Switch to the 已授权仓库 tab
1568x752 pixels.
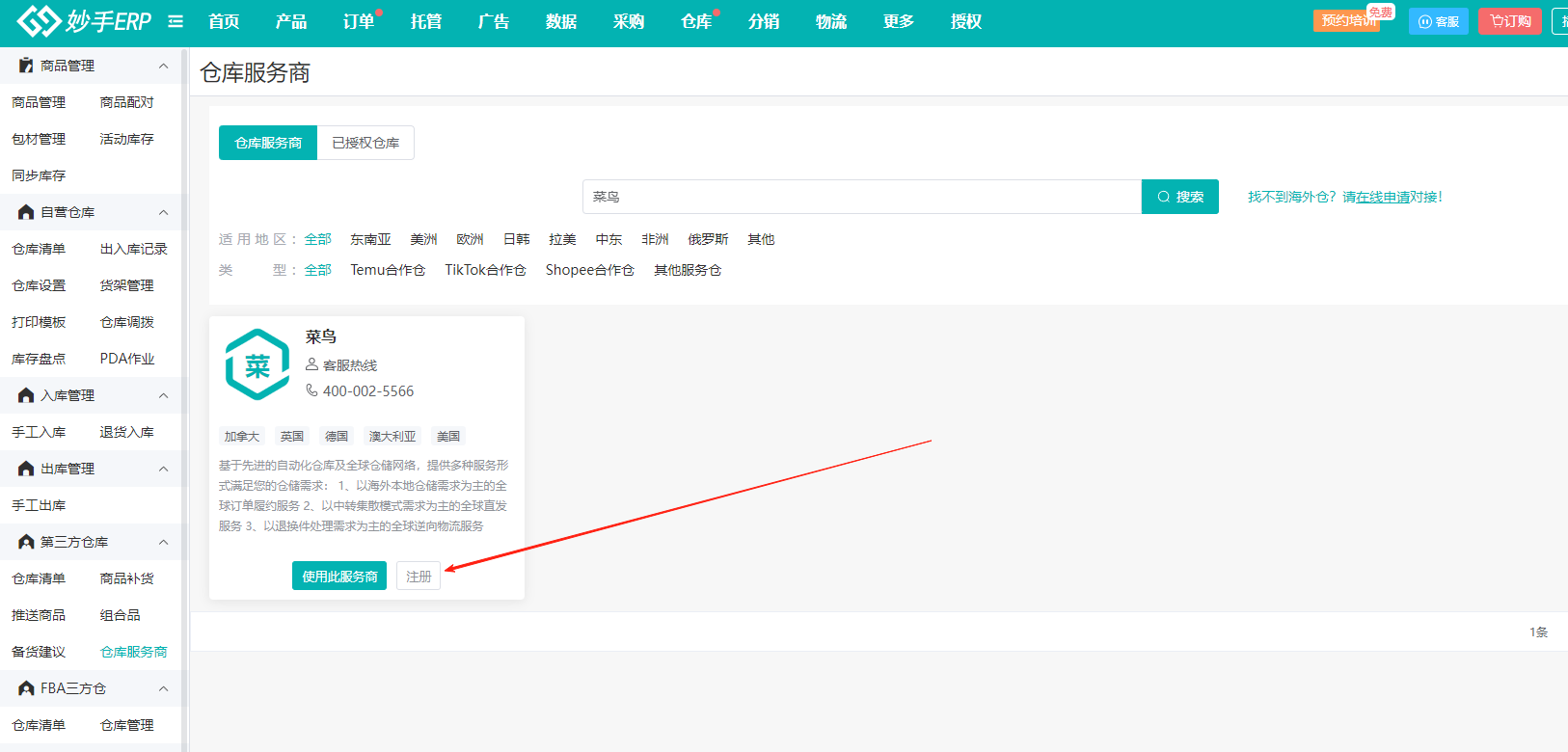[365, 143]
